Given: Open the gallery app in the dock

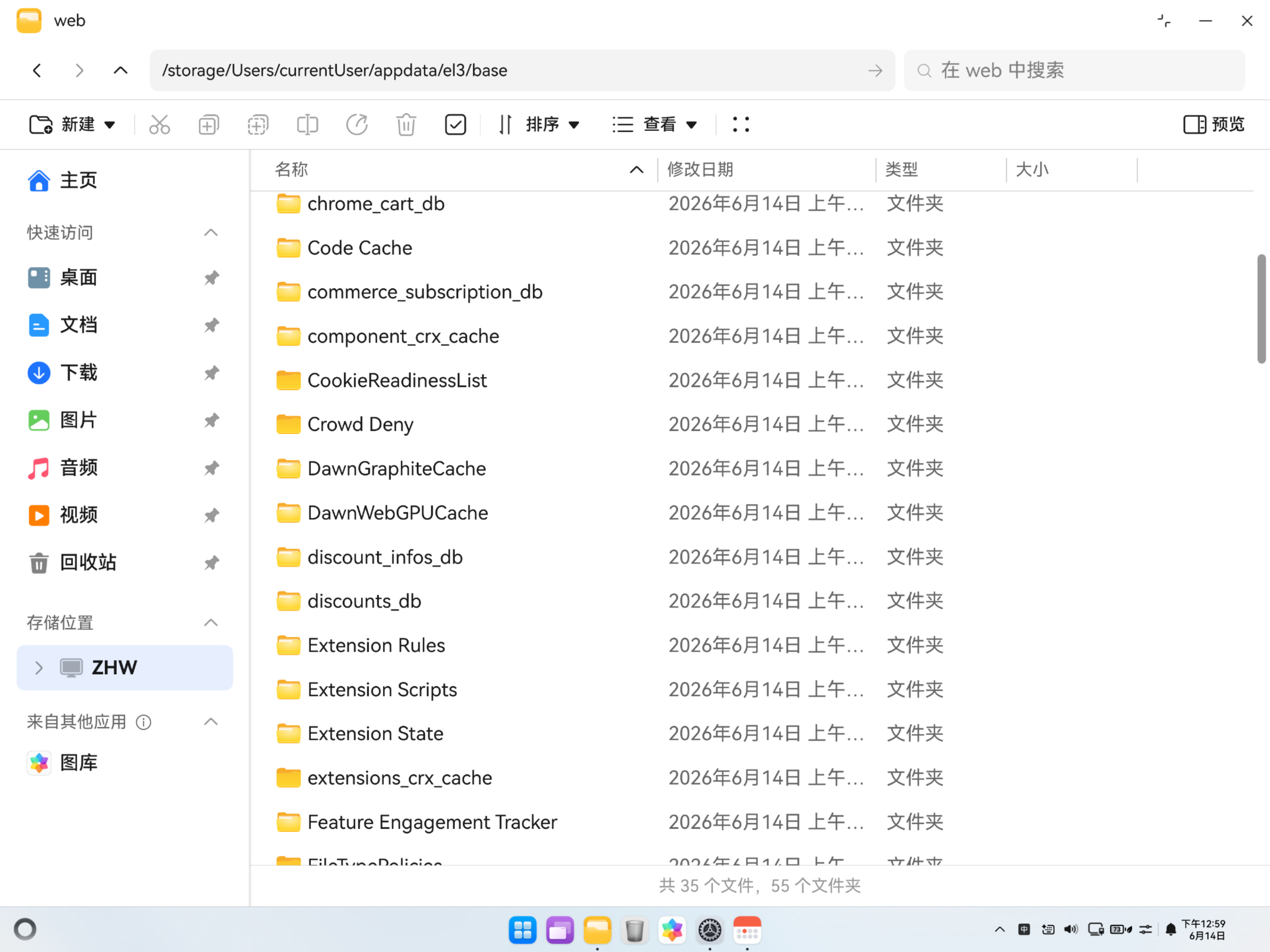Looking at the screenshot, I should [x=672, y=930].
